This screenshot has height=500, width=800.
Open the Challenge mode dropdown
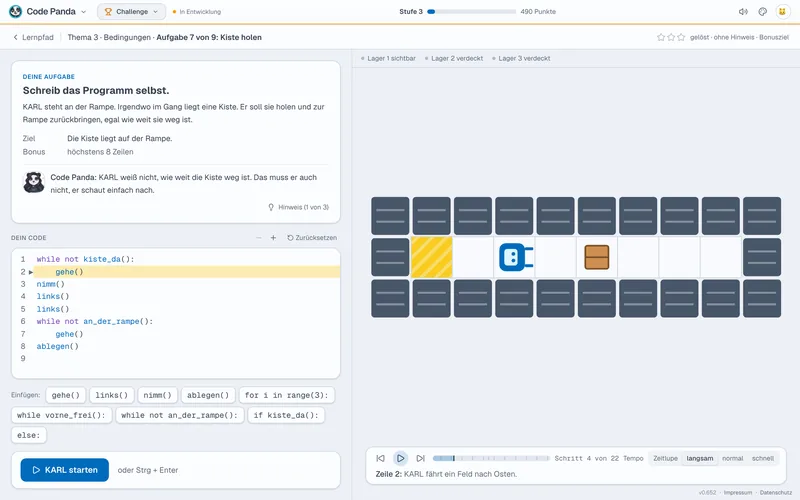pyautogui.click(x=132, y=12)
